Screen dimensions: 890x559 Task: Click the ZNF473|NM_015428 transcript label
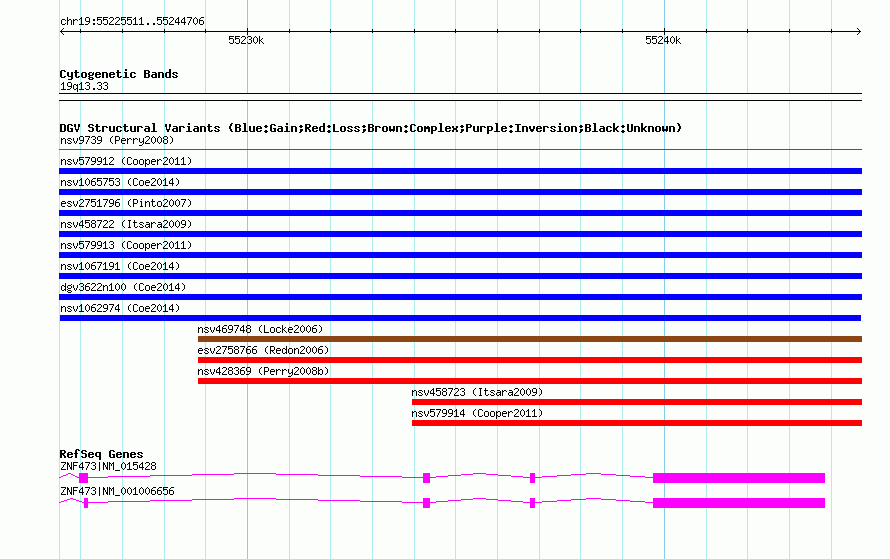point(108,466)
